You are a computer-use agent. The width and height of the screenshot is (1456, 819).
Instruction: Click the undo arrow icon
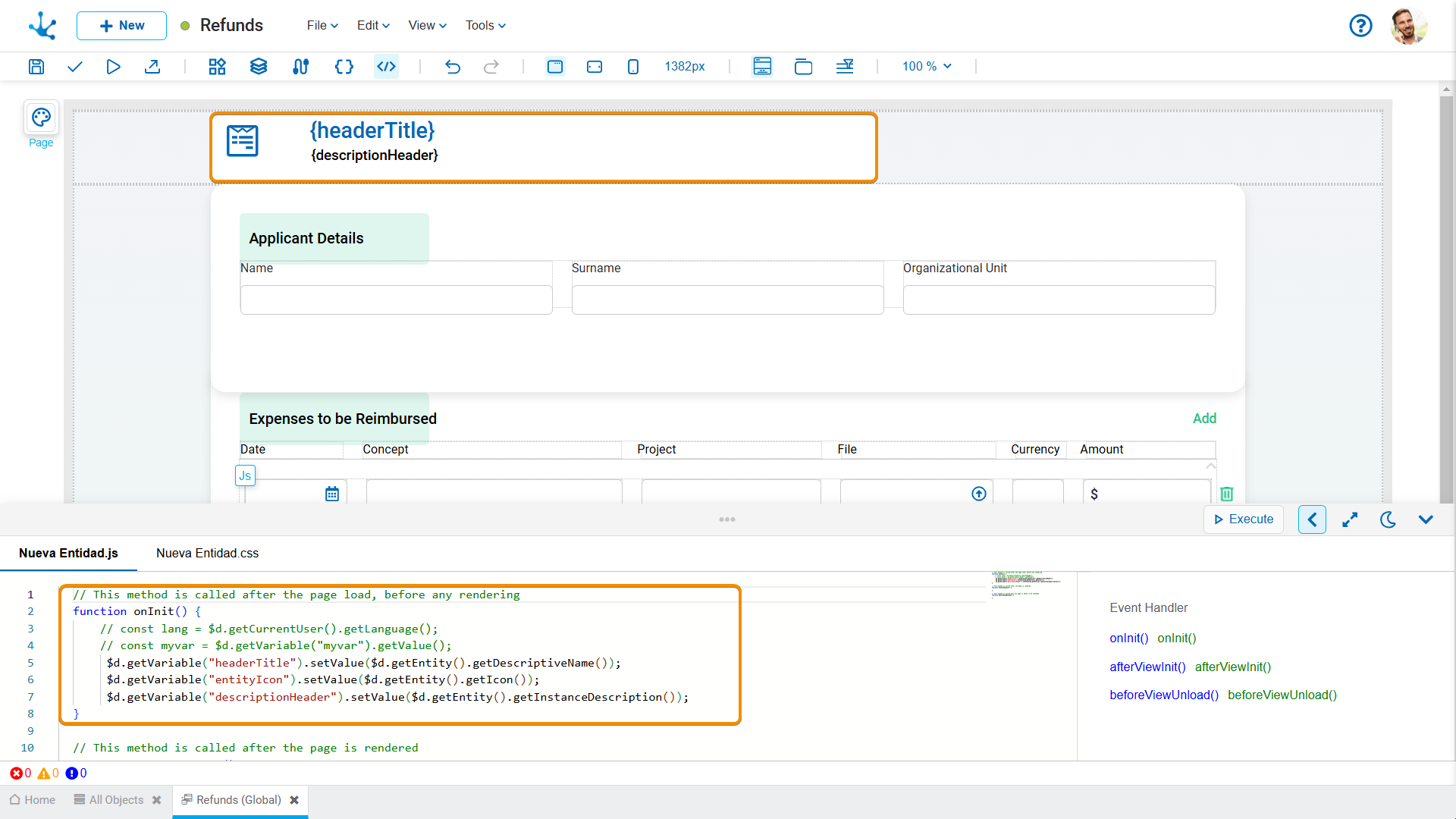coord(453,67)
